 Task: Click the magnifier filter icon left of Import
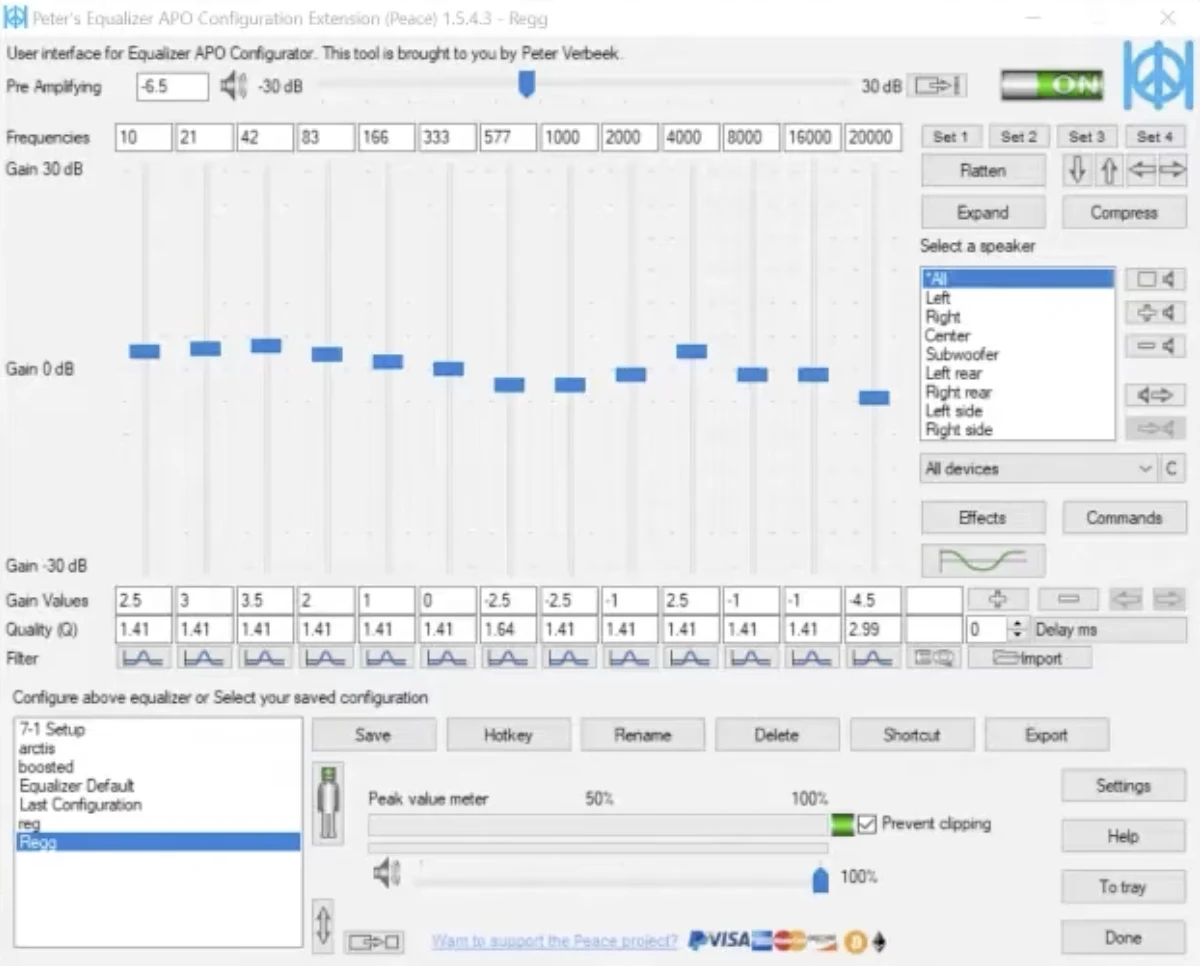pyautogui.click(x=934, y=658)
